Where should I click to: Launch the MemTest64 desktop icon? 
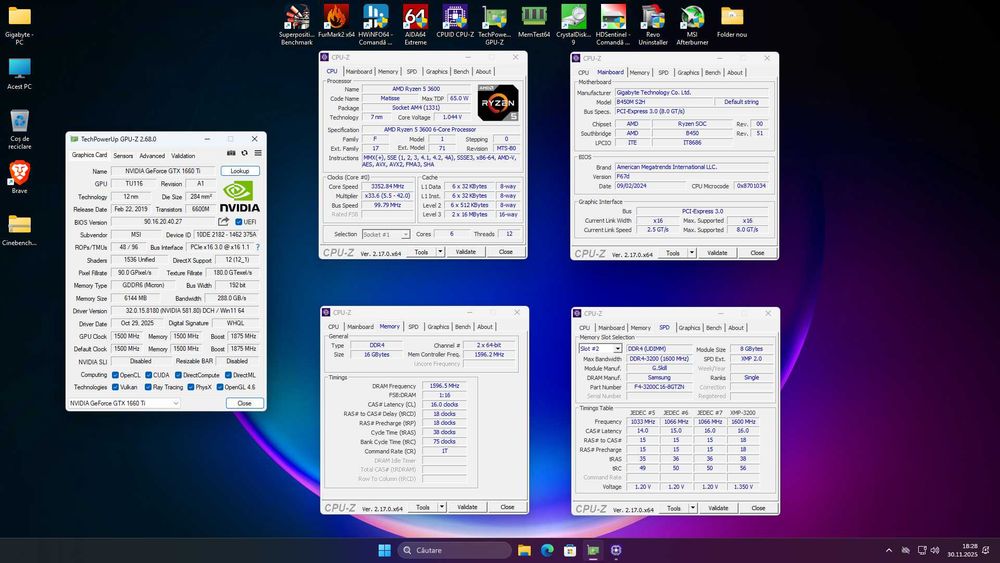point(534,21)
